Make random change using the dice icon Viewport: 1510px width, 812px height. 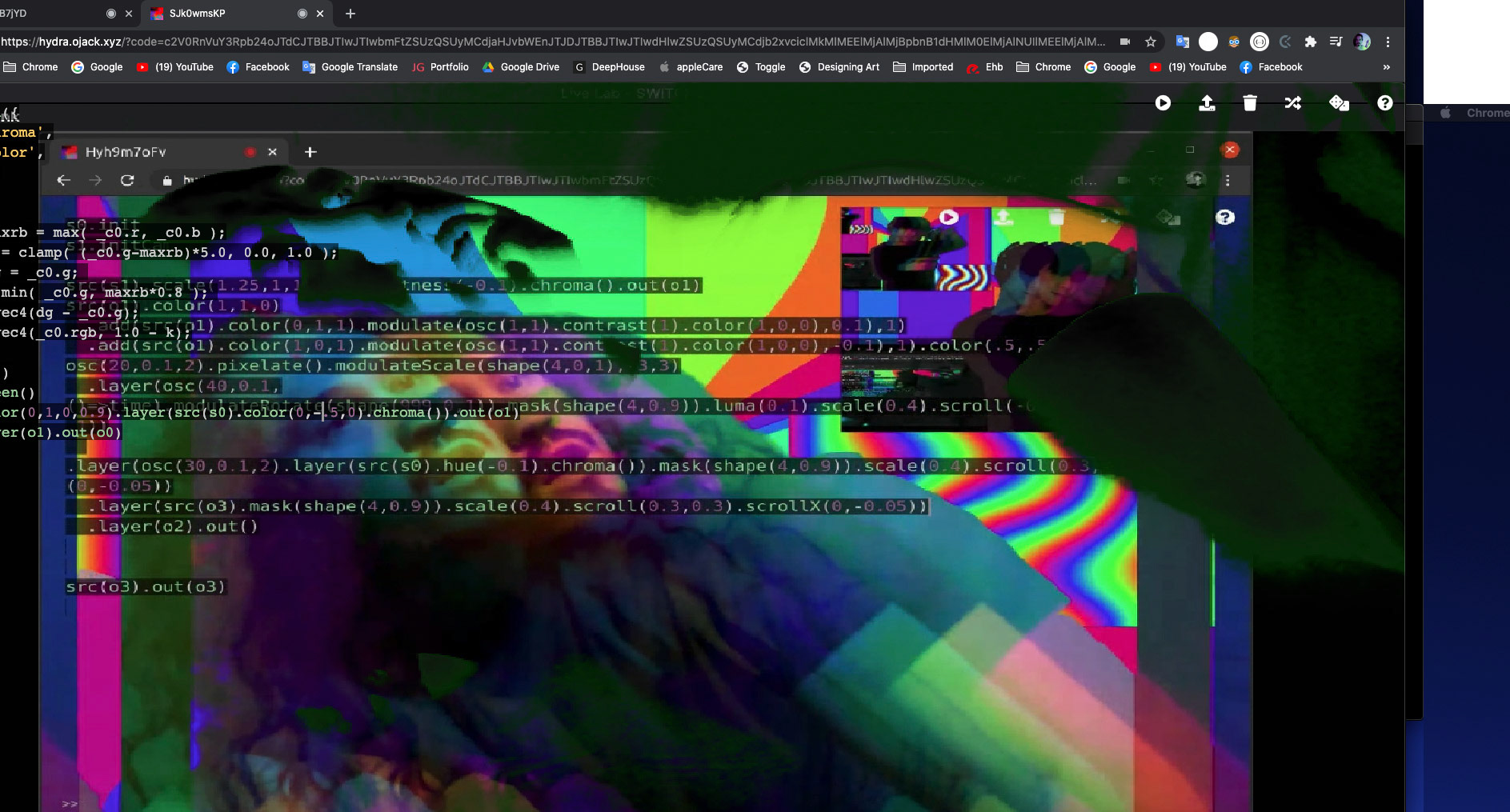[1339, 103]
